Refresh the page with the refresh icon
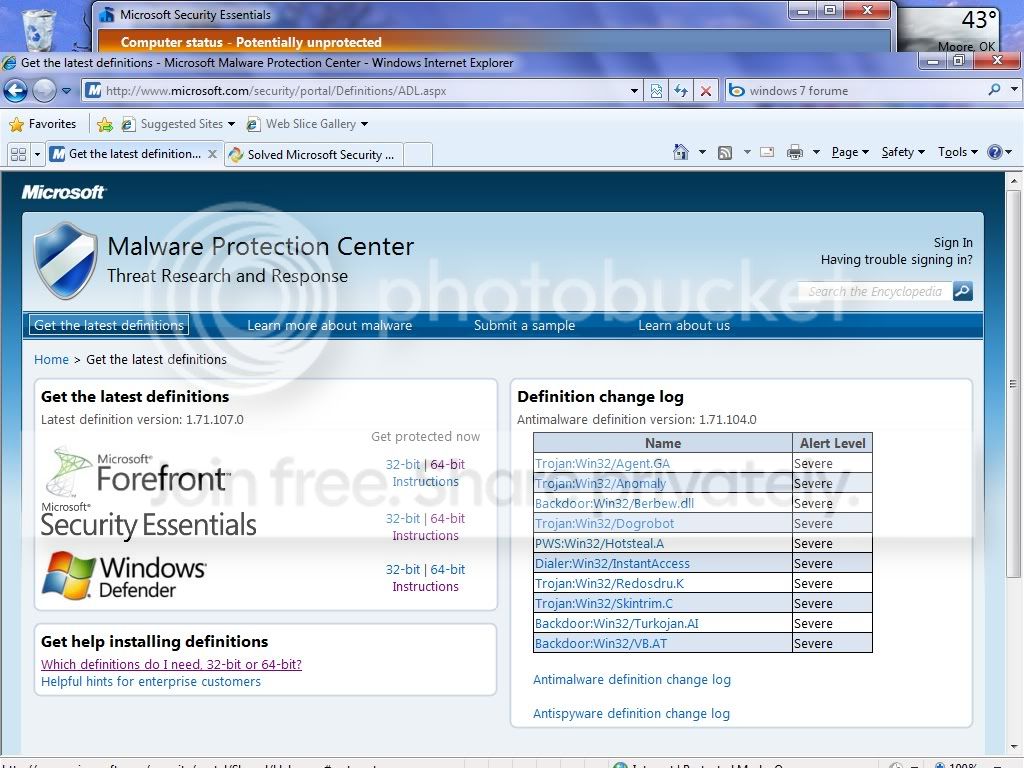Screen dimensions: 1024x768 pyautogui.click(x=680, y=91)
